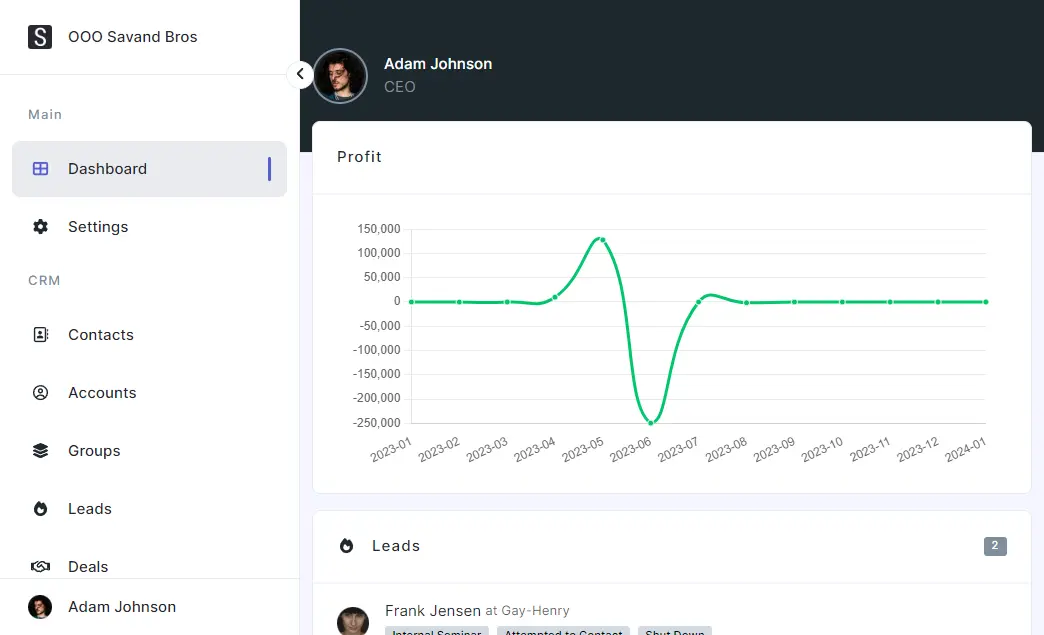Image resolution: width=1044 pixels, height=635 pixels.
Task: Collapse the sidebar with the chevron button
Action: coord(300,74)
